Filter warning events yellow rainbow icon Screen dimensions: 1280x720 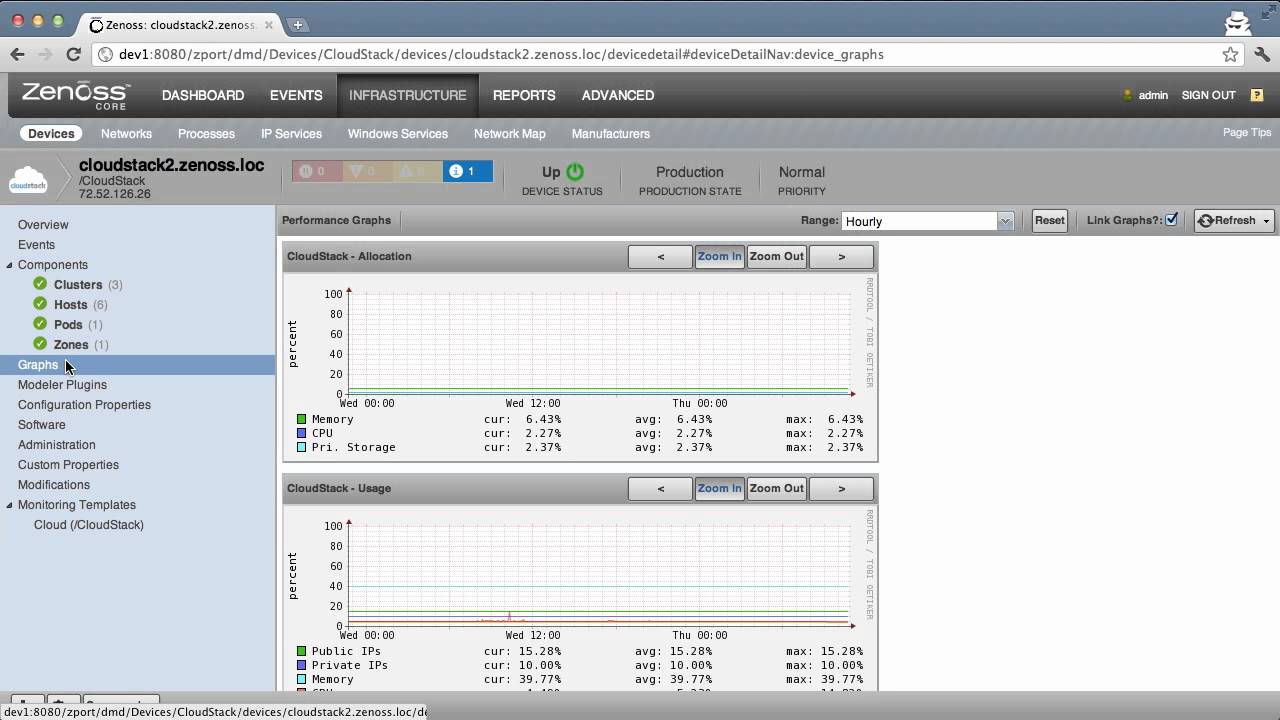pyautogui.click(x=417, y=171)
